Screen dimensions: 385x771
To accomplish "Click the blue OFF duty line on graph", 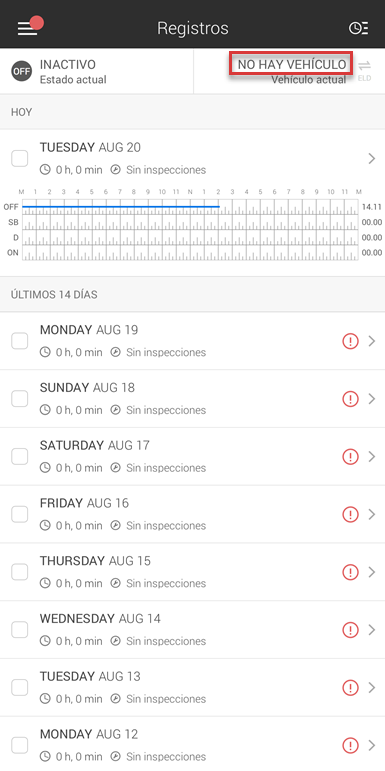I will tap(120, 207).
